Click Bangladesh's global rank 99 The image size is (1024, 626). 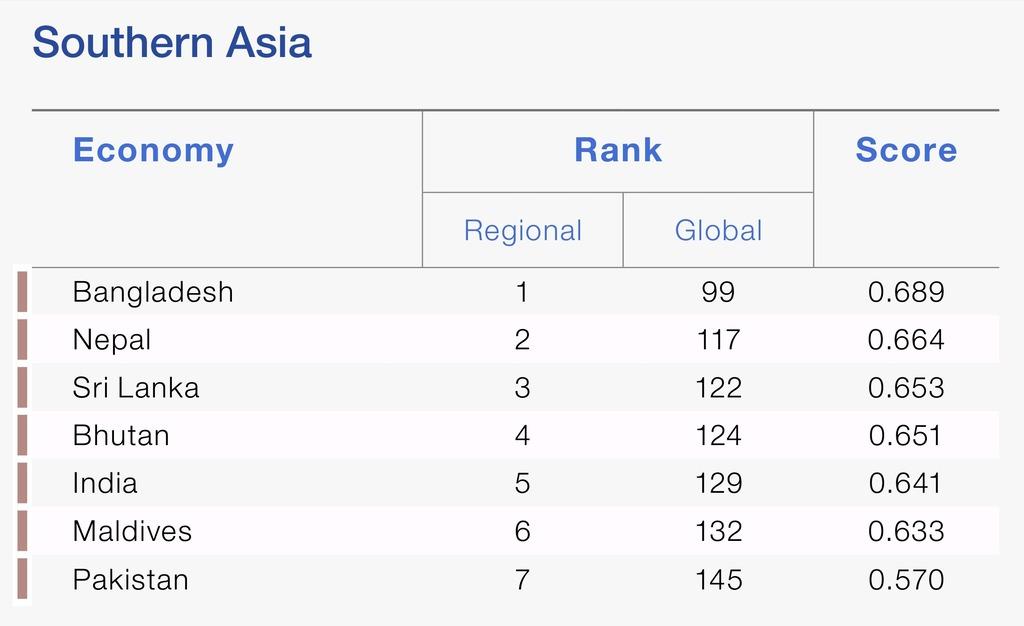coord(718,292)
